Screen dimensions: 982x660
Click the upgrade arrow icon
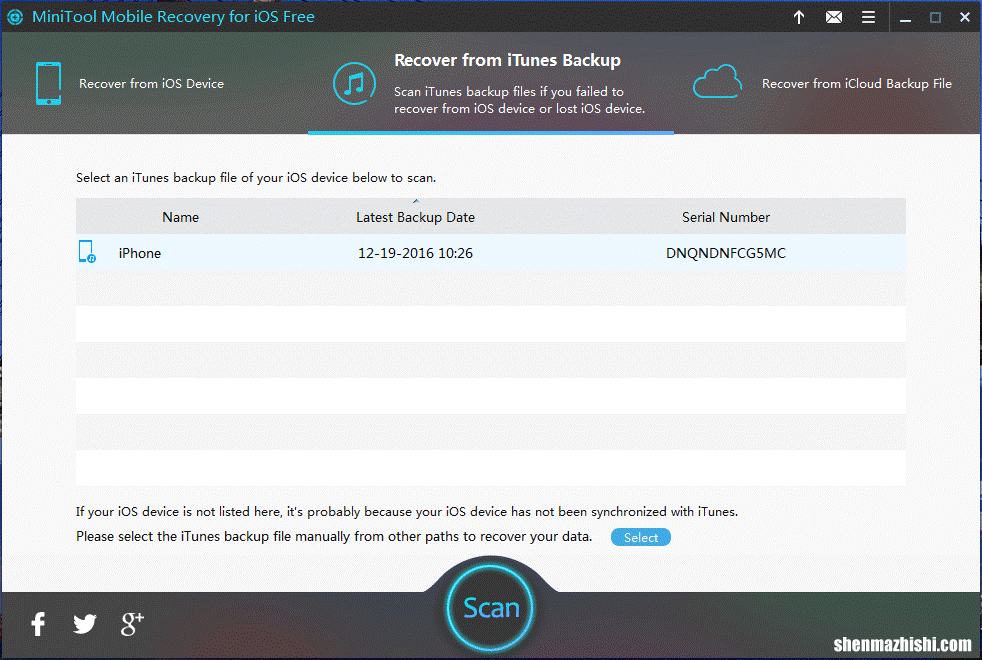point(799,17)
